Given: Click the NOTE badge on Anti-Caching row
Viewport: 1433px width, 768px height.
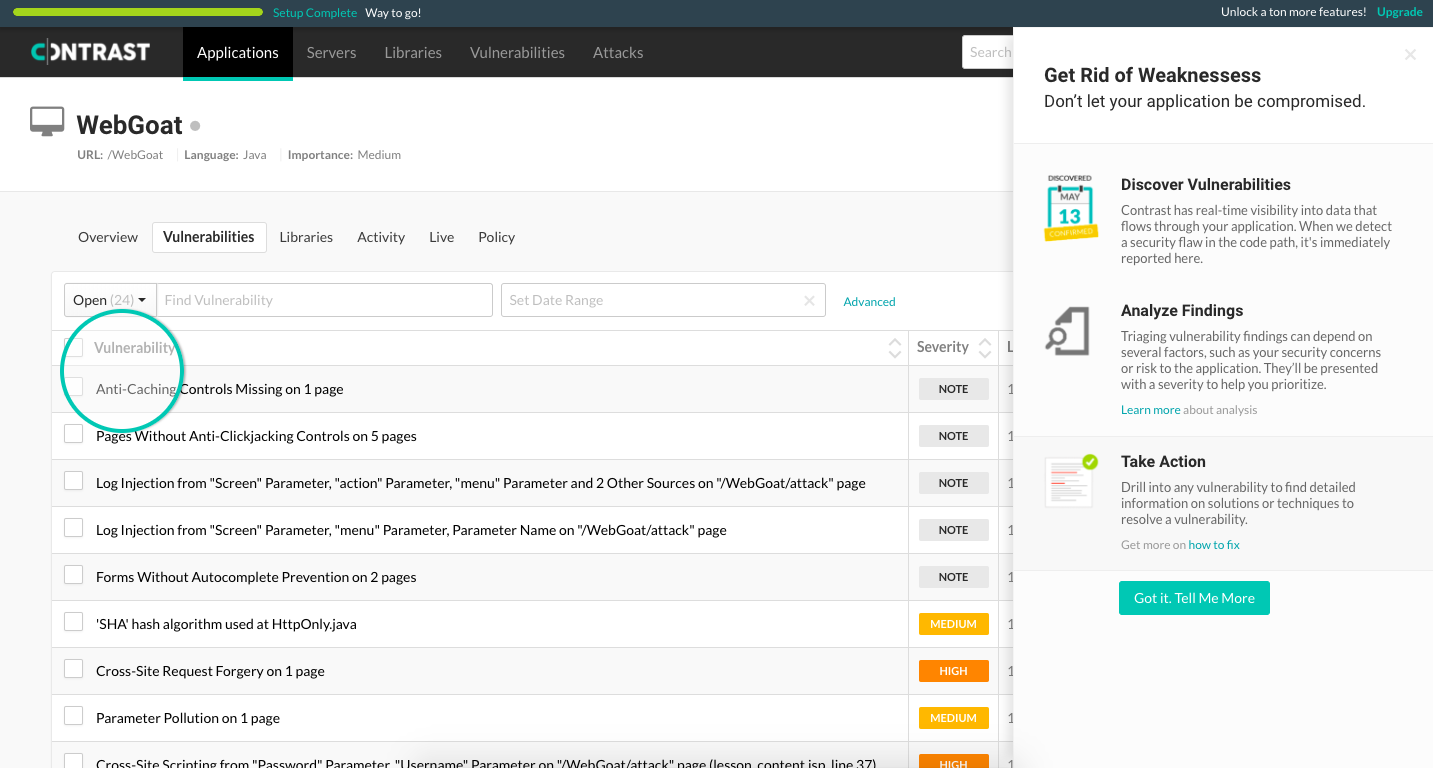Looking at the screenshot, I should 954,389.
